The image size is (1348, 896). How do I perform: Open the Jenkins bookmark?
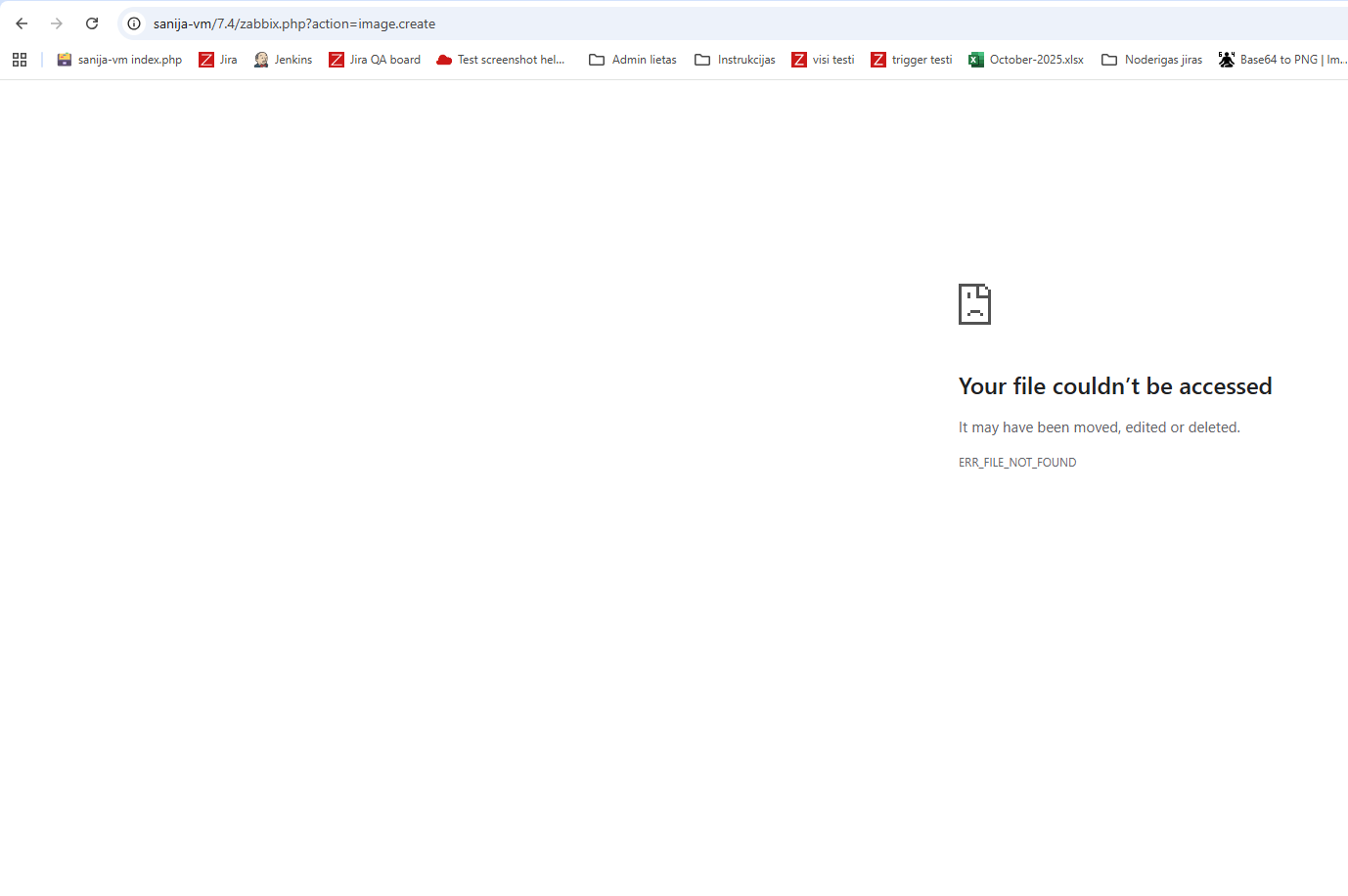[283, 60]
